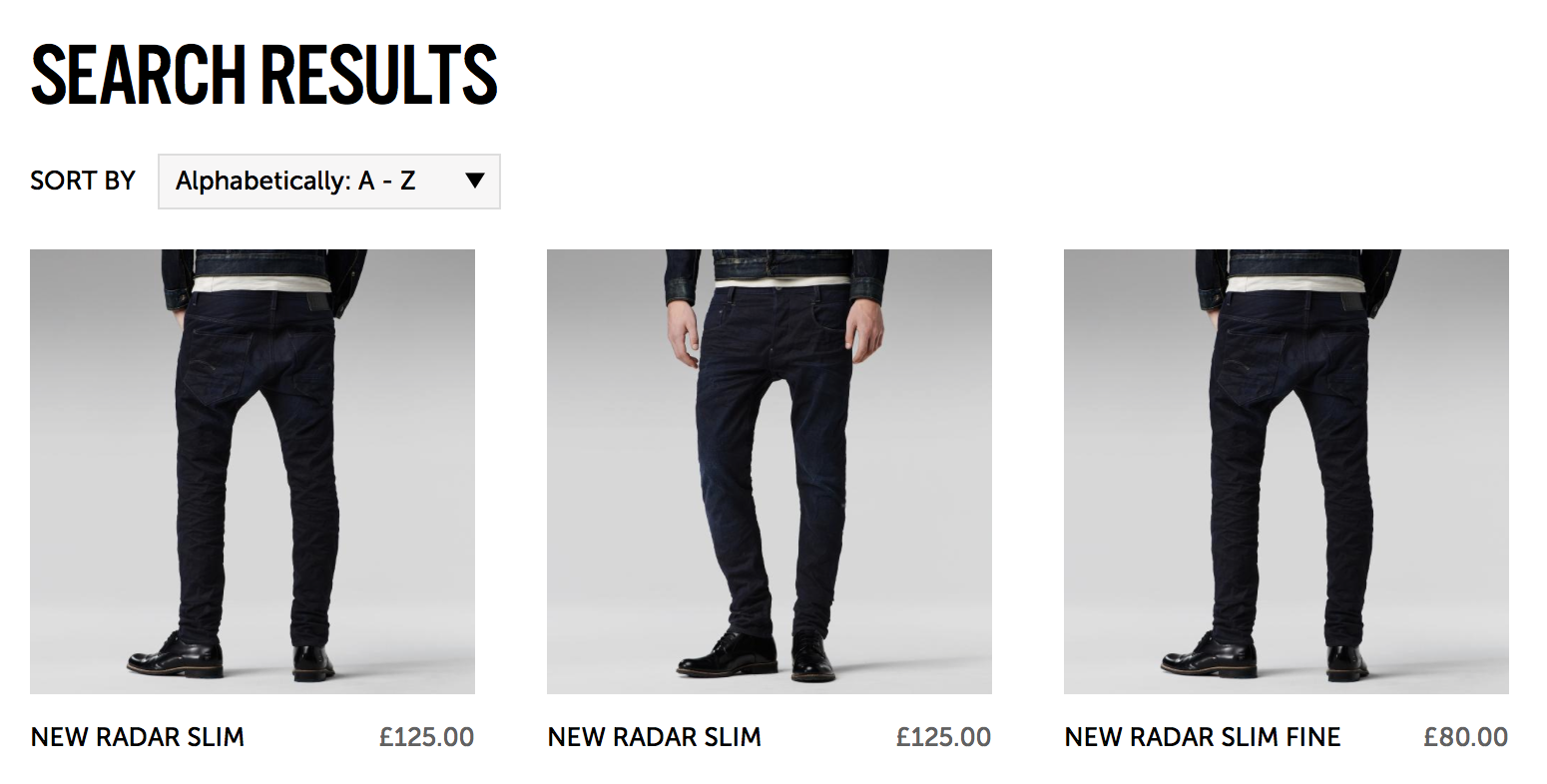Open the Sort By dropdown menu
Viewport: 1547px width, 784px height.
(328, 182)
